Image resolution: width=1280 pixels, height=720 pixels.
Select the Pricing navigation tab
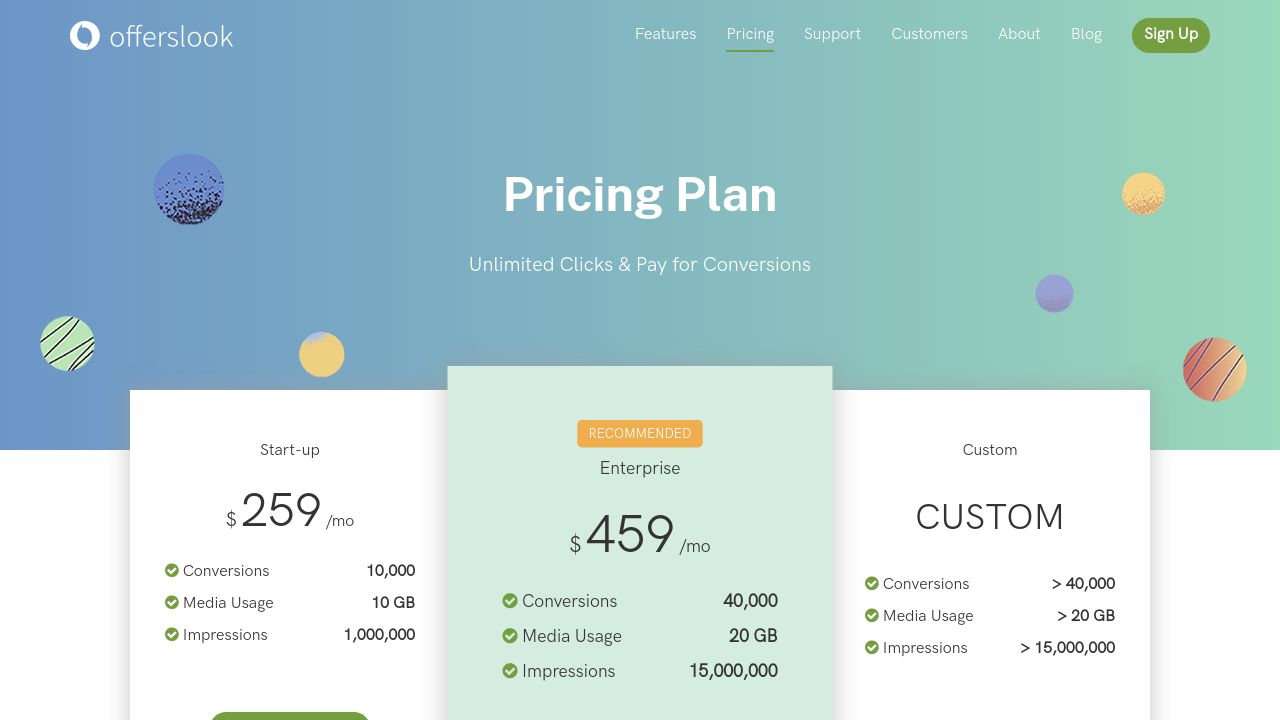(750, 34)
